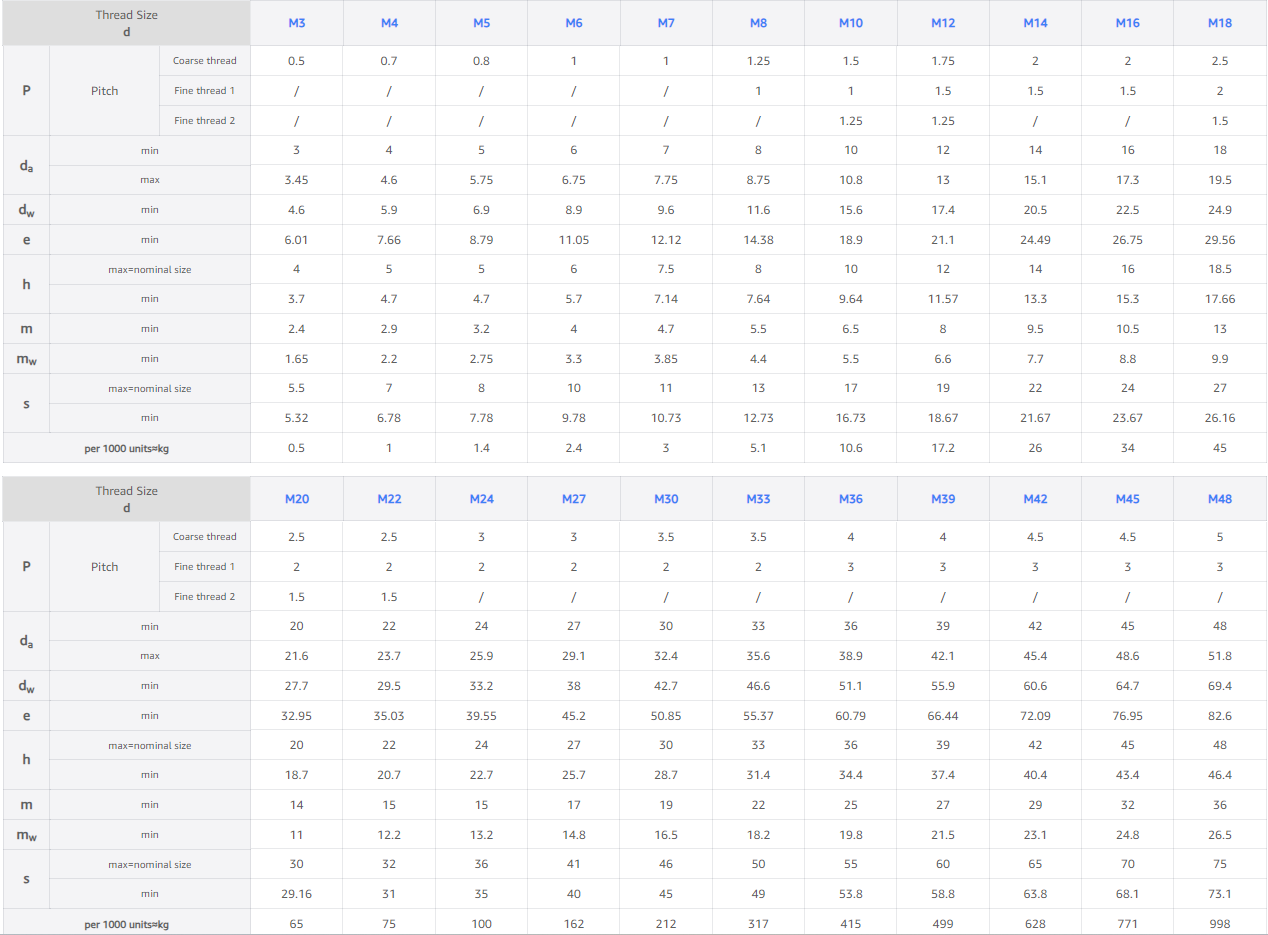This screenshot has width=1268, height=935.
Task: Select the M30 header link
Action: click(666, 499)
